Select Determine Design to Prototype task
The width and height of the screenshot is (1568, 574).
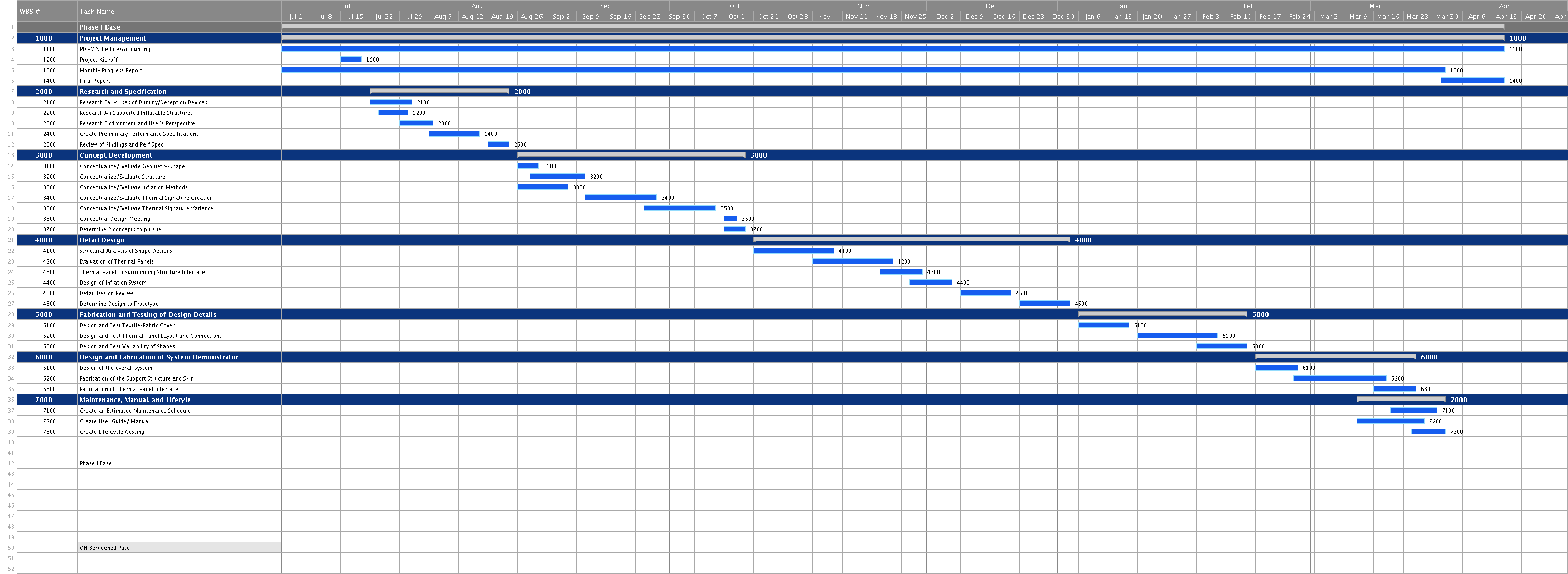[x=119, y=304]
